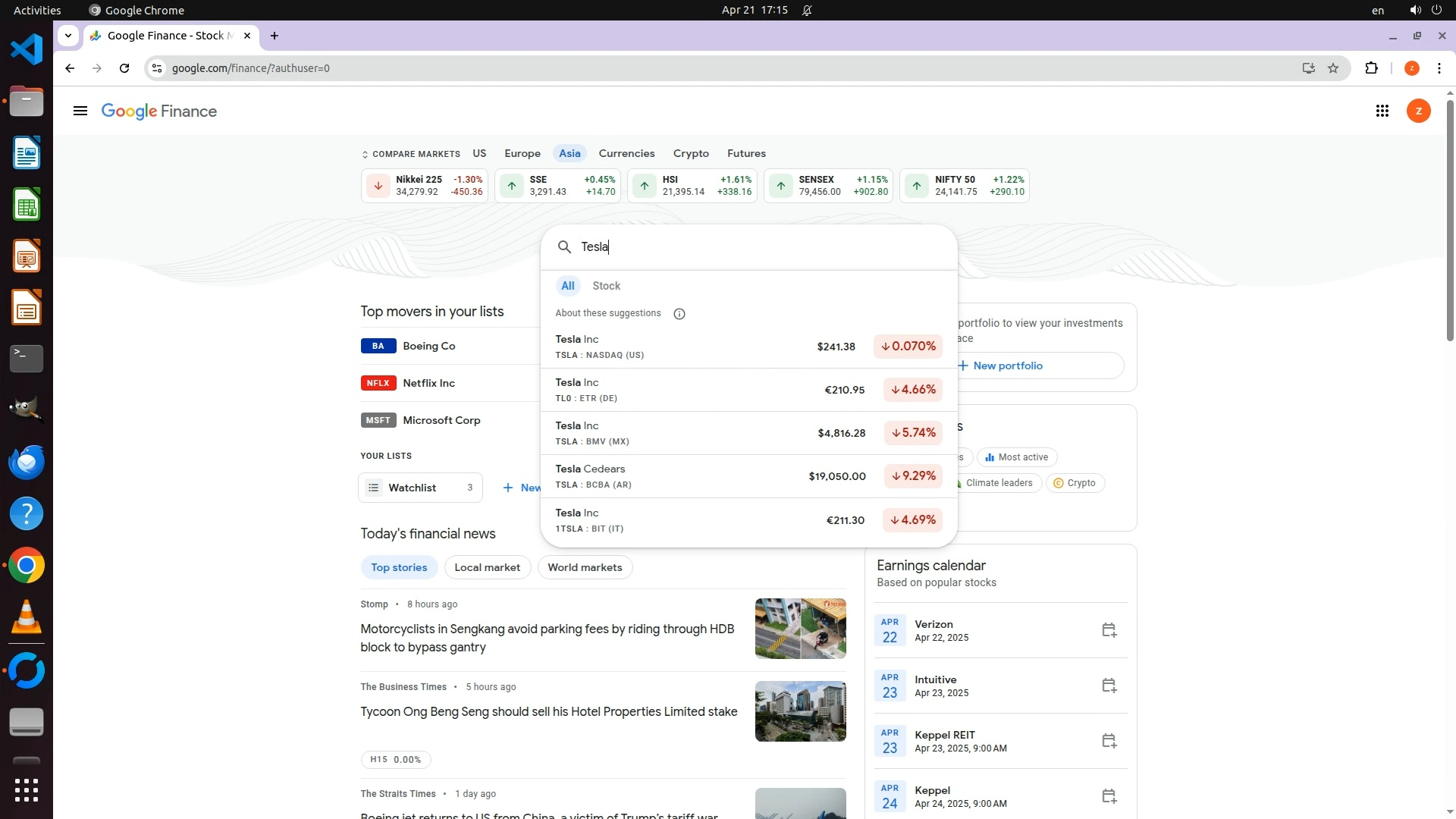Click the page reload icon
The width and height of the screenshot is (1456, 819).
tap(124, 68)
